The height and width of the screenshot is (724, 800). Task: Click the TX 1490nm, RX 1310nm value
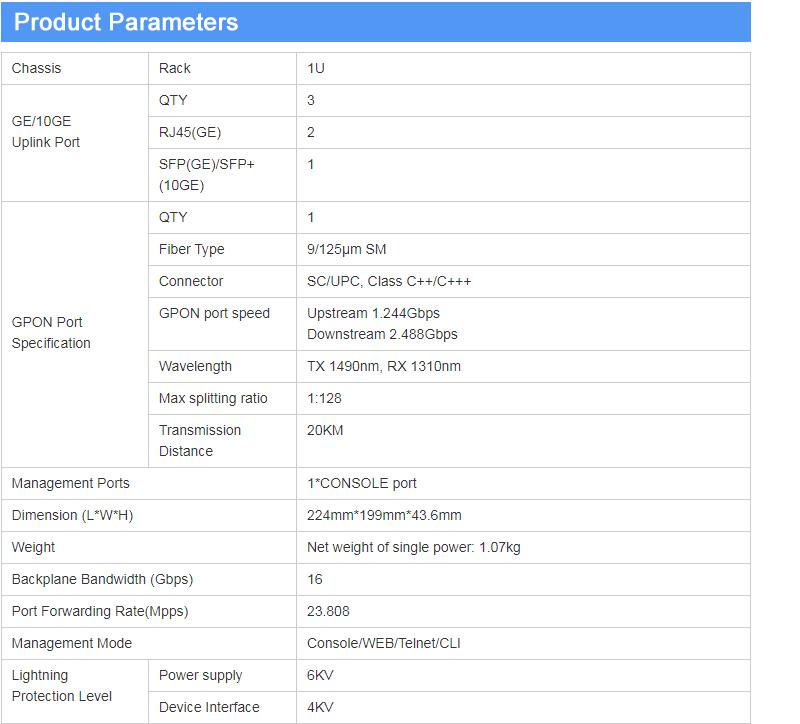click(x=384, y=366)
